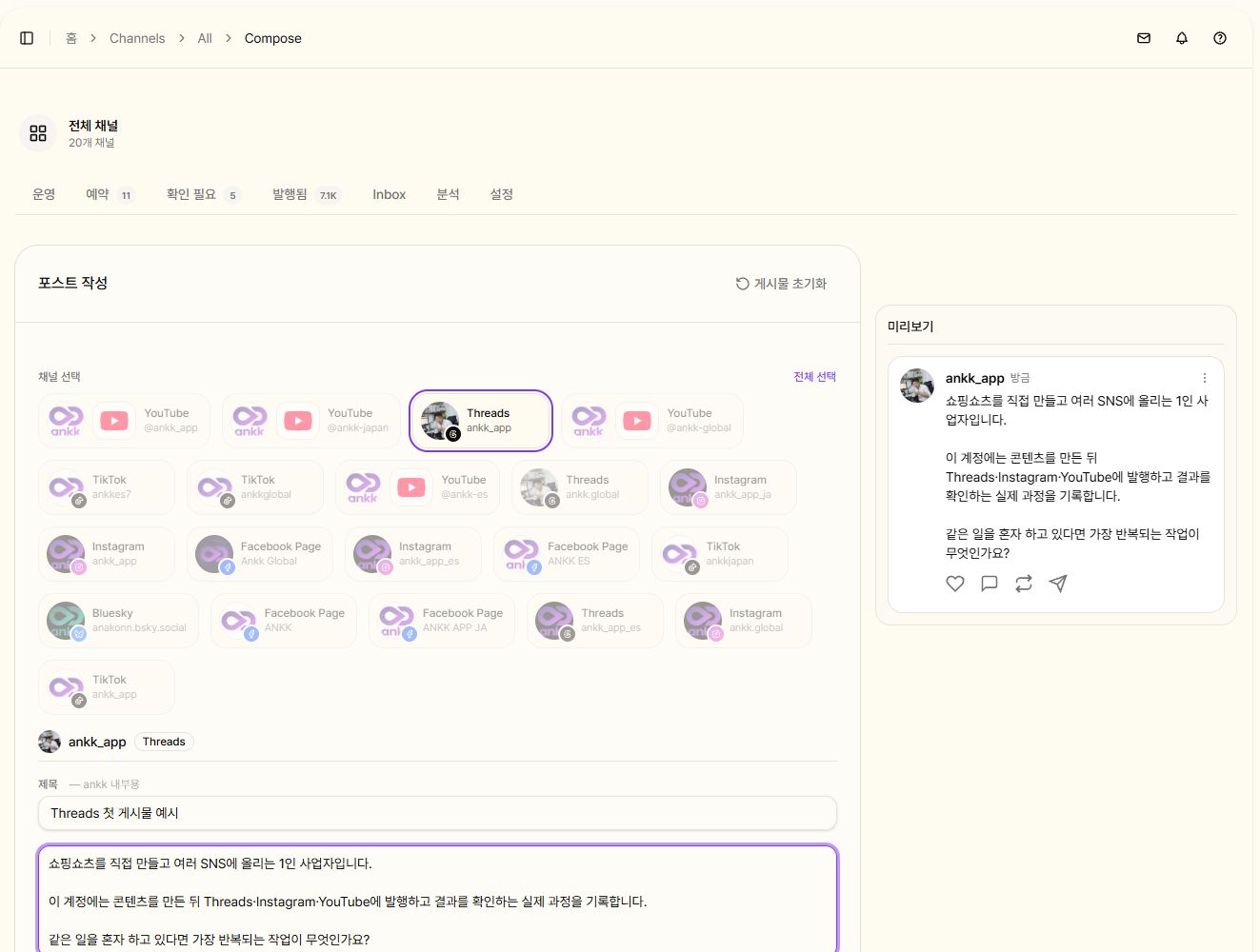Click ankk_app avatar in preview post

pos(917,386)
